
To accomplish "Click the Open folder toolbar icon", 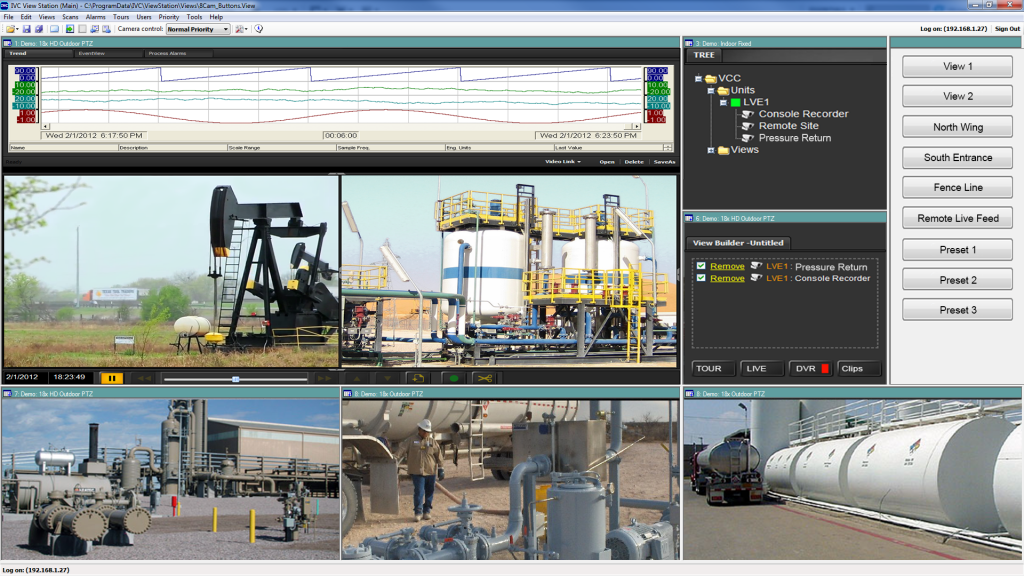I will click(x=10, y=29).
